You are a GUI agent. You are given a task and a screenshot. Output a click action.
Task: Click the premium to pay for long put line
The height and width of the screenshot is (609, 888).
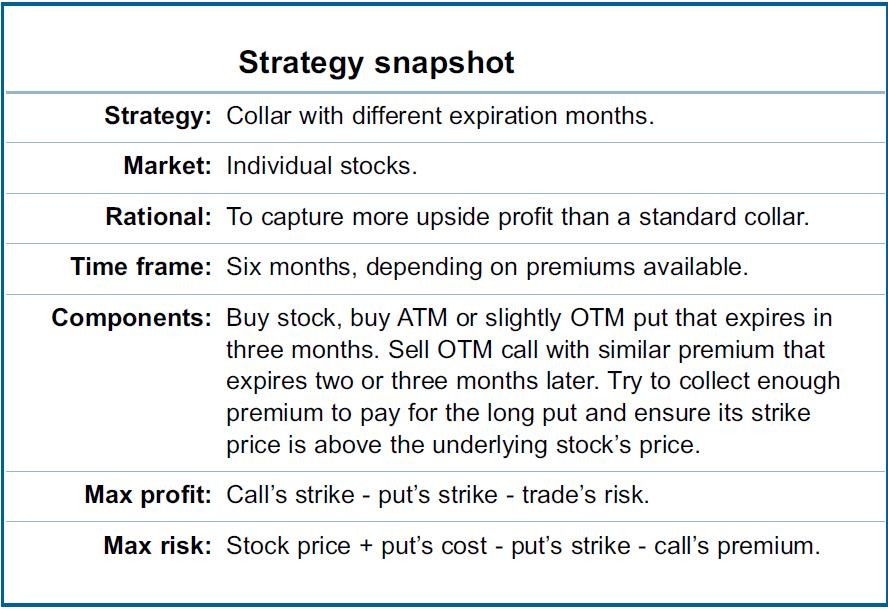(518, 413)
